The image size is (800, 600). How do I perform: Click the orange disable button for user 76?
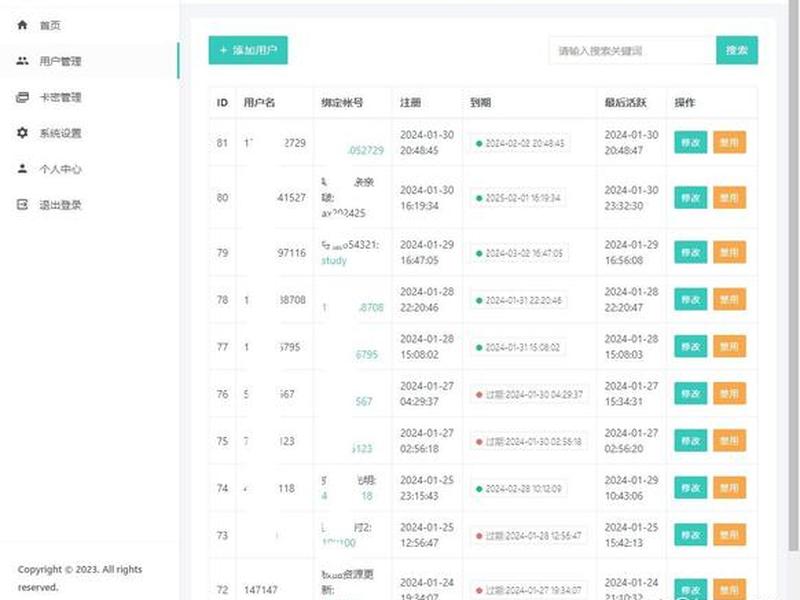(729, 393)
